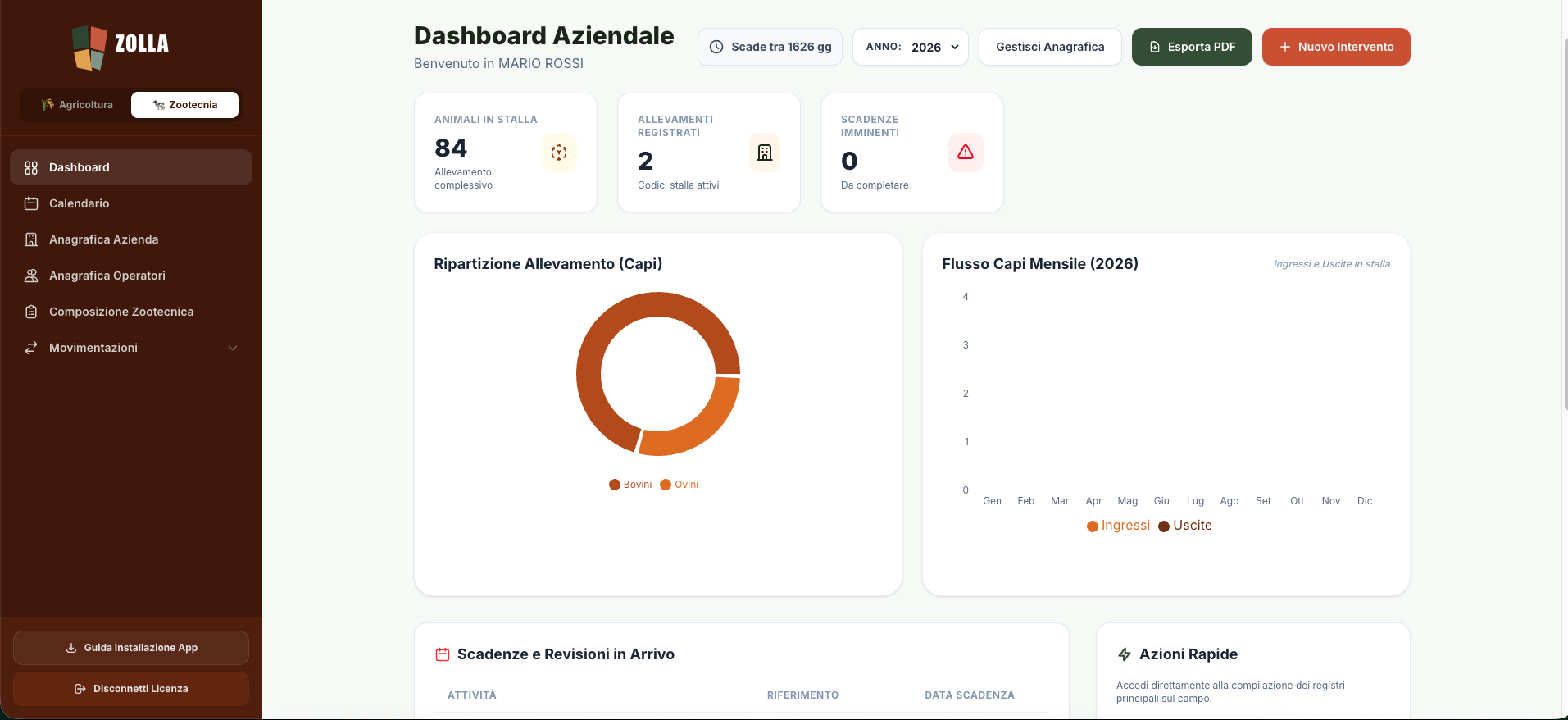Viewport: 1568px width, 720px height.
Task: Toggle the Ingressi series legend
Action: click(x=1119, y=526)
